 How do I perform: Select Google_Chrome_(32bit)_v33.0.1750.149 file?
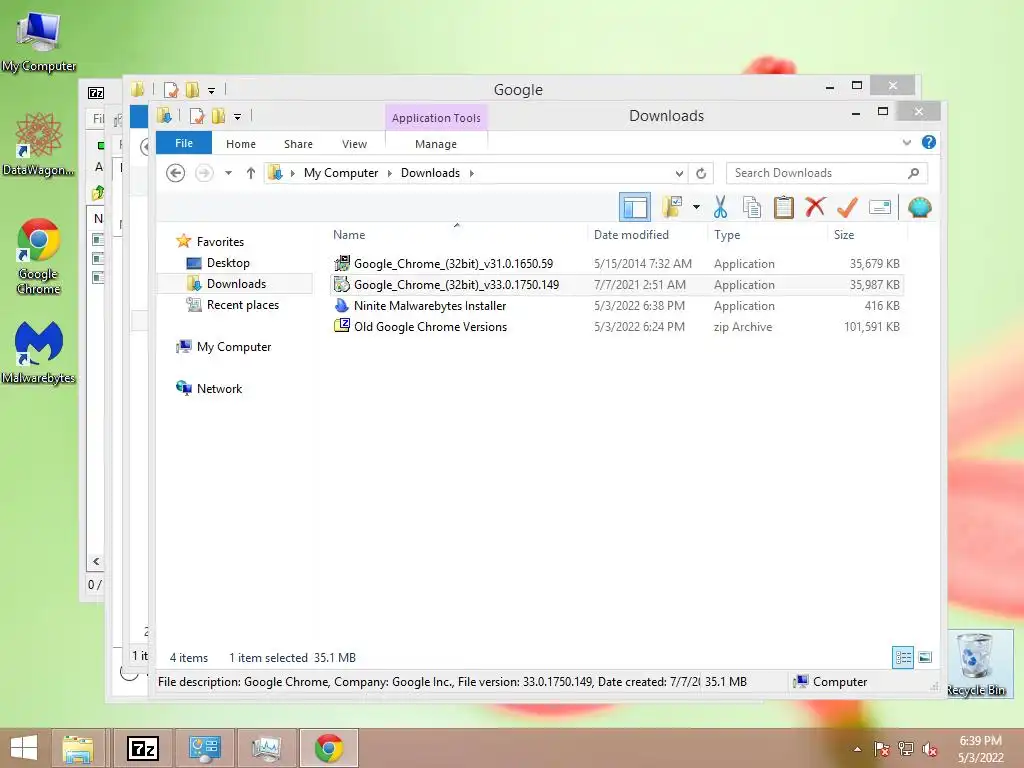616,285
